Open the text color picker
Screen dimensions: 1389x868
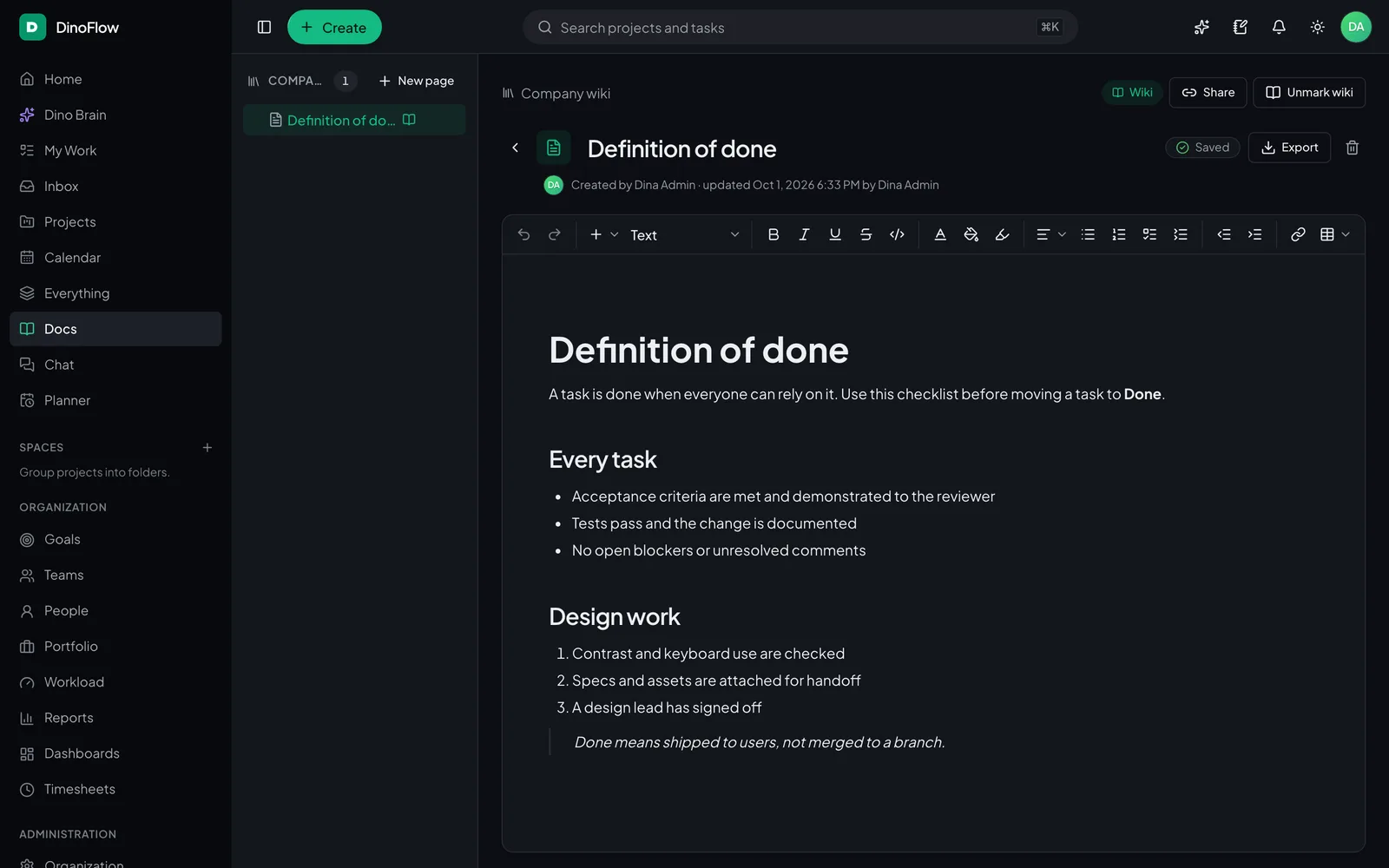940,234
